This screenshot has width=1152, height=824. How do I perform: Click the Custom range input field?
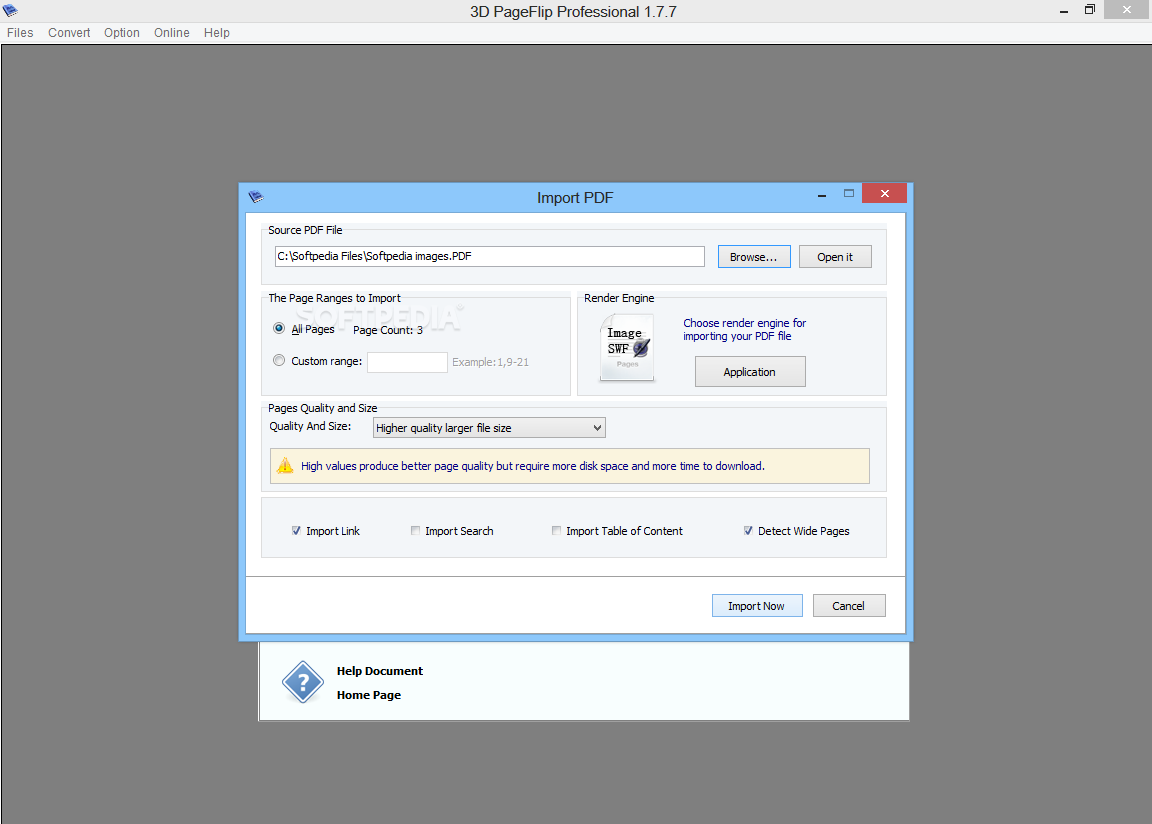click(x=407, y=362)
